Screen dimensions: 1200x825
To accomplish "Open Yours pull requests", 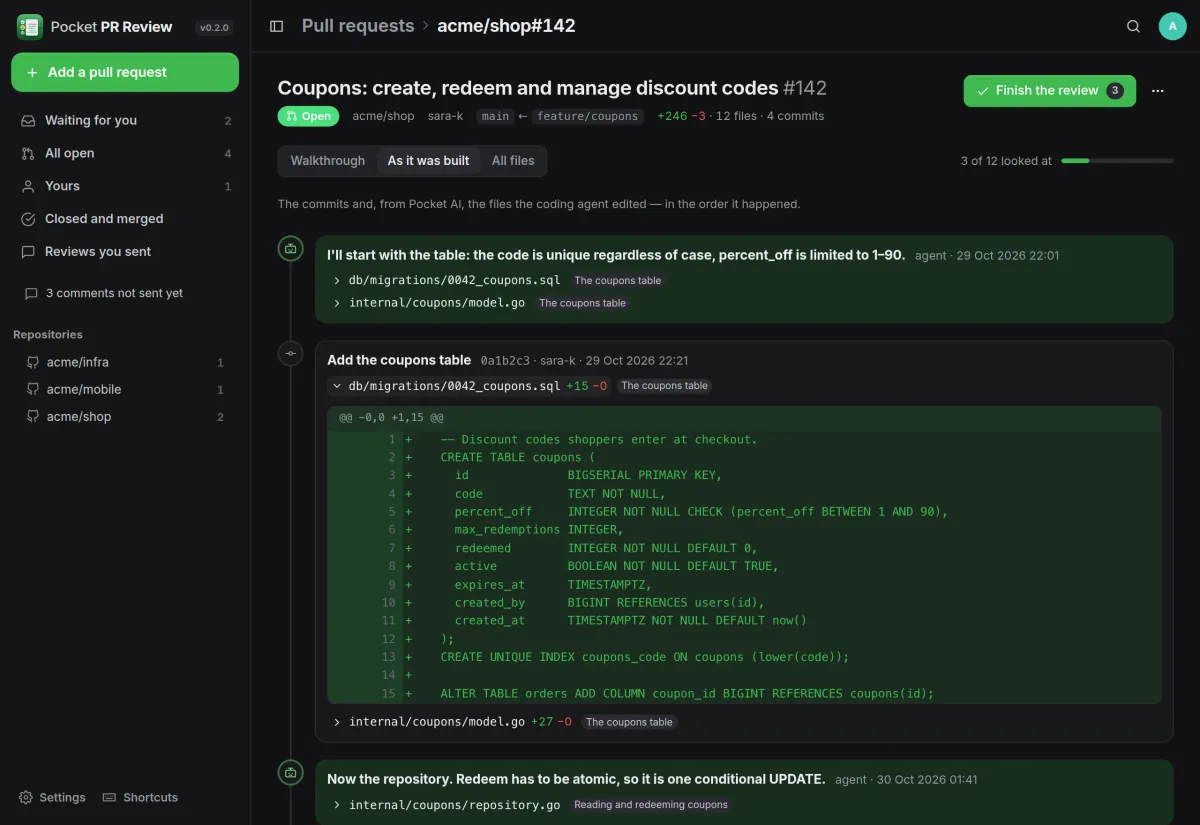I will click(125, 186).
